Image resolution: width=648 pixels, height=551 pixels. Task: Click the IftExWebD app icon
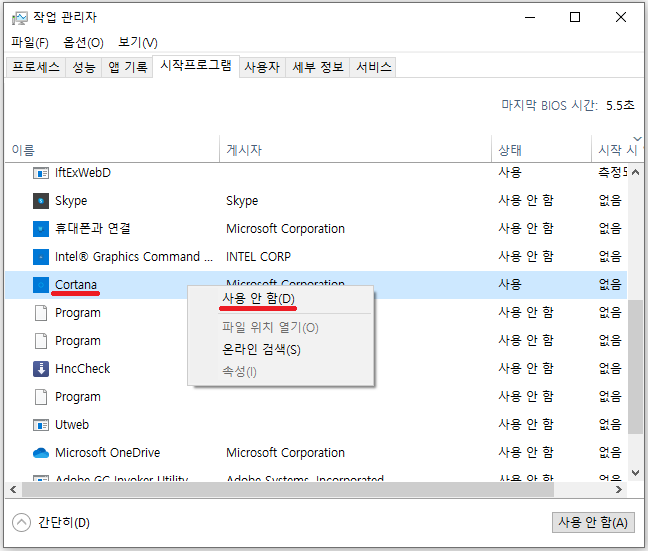click(x=40, y=173)
